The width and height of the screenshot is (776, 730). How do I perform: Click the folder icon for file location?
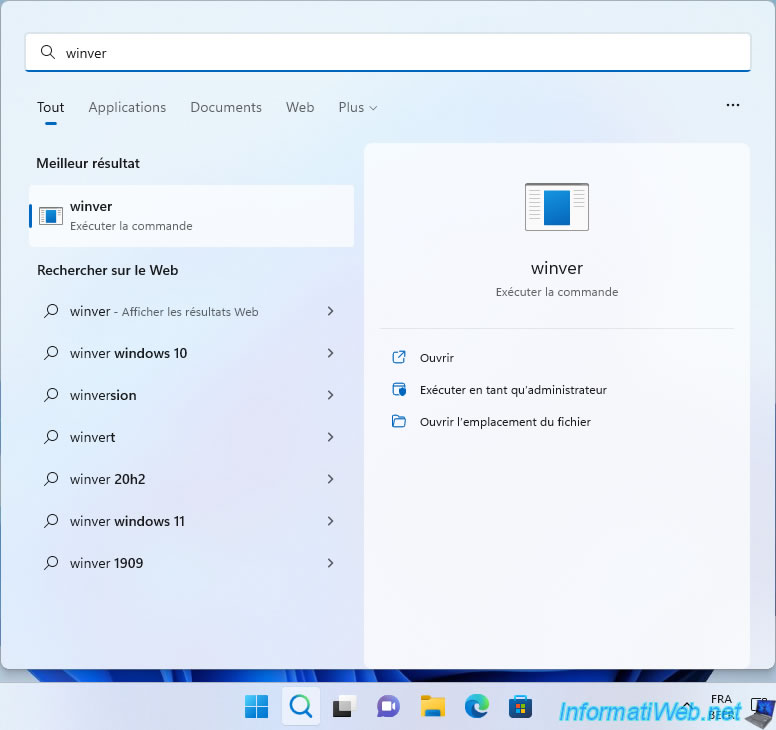[x=399, y=422]
